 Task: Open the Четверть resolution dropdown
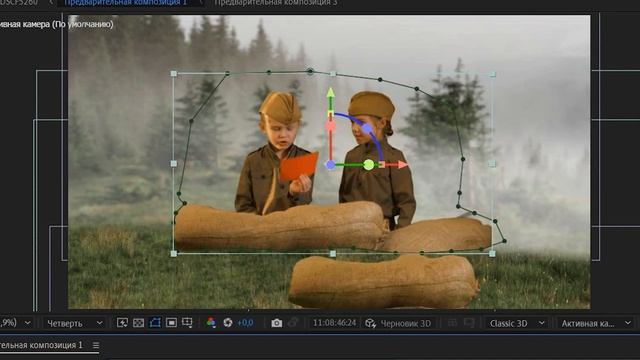coord(74,323)
